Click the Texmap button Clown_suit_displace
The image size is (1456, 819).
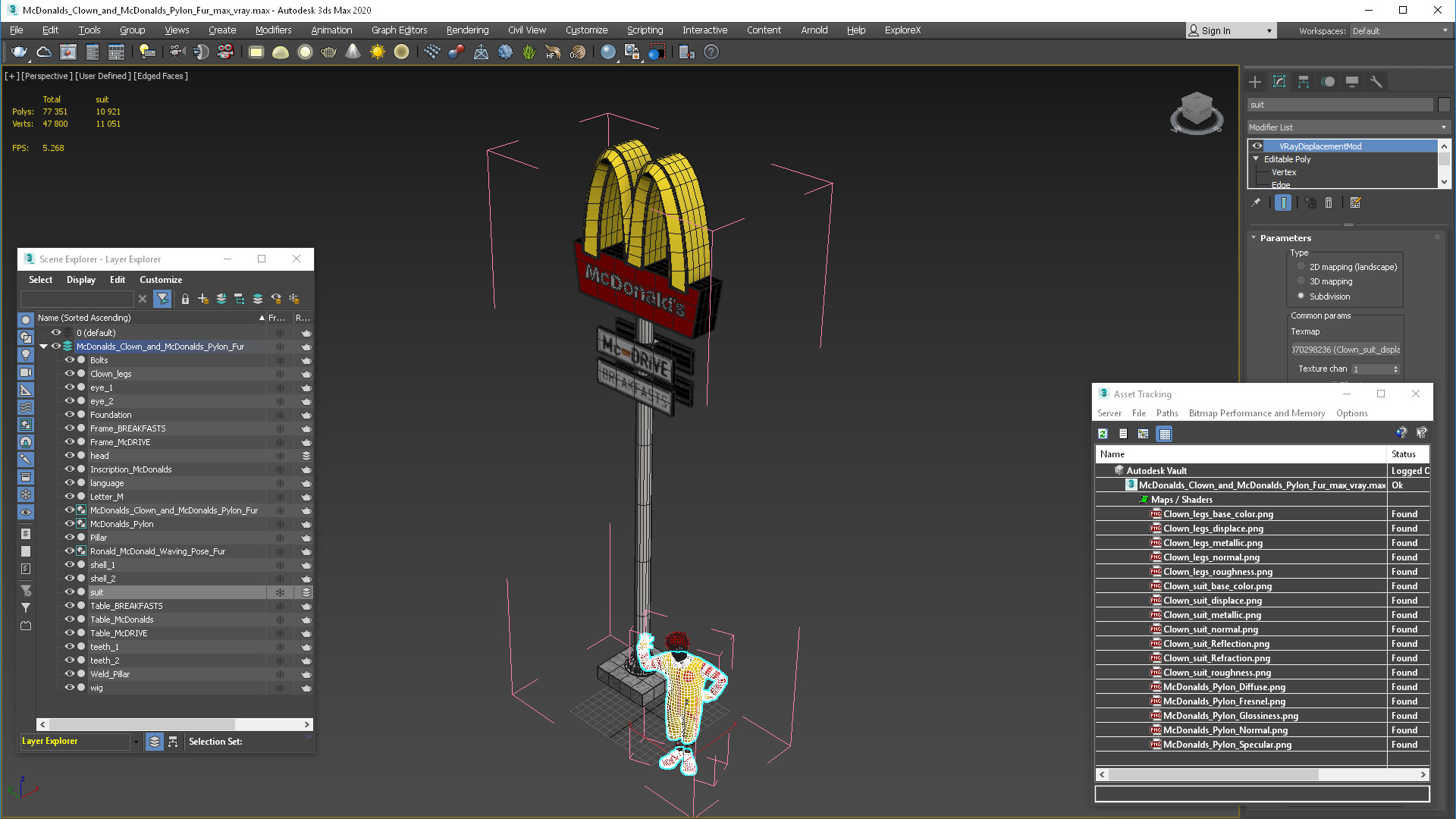pyautogui.click(x=1346, y=350)
